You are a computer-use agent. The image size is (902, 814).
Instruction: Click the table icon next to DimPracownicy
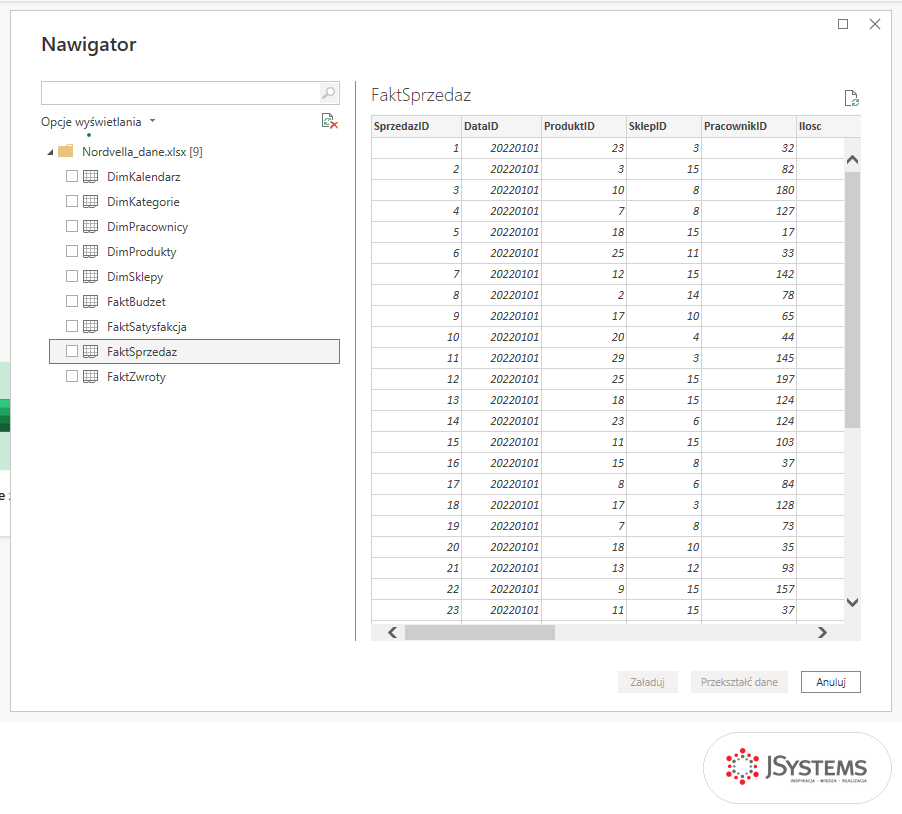pos(90,227)
